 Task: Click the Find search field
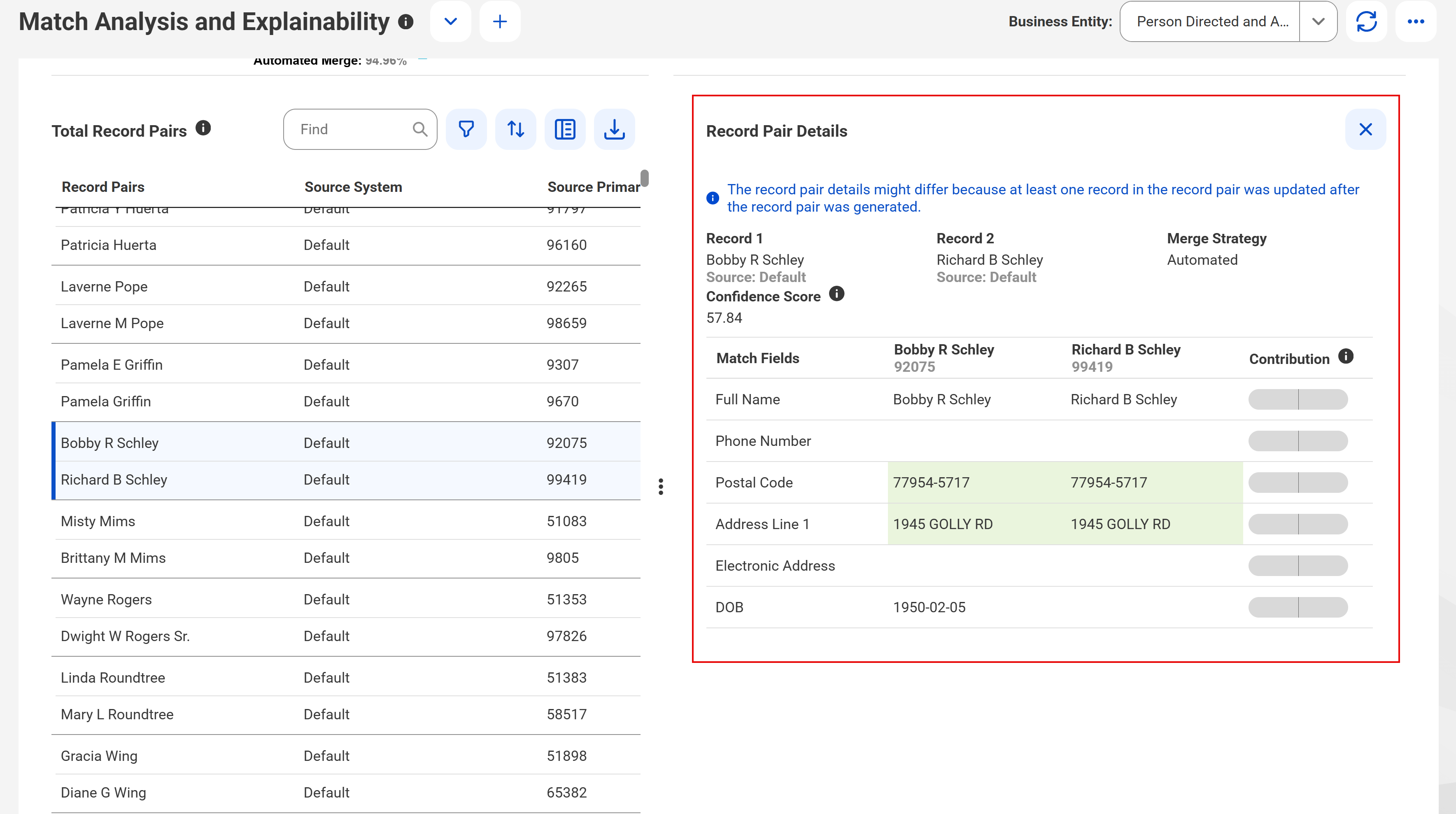tap(360, 129)
